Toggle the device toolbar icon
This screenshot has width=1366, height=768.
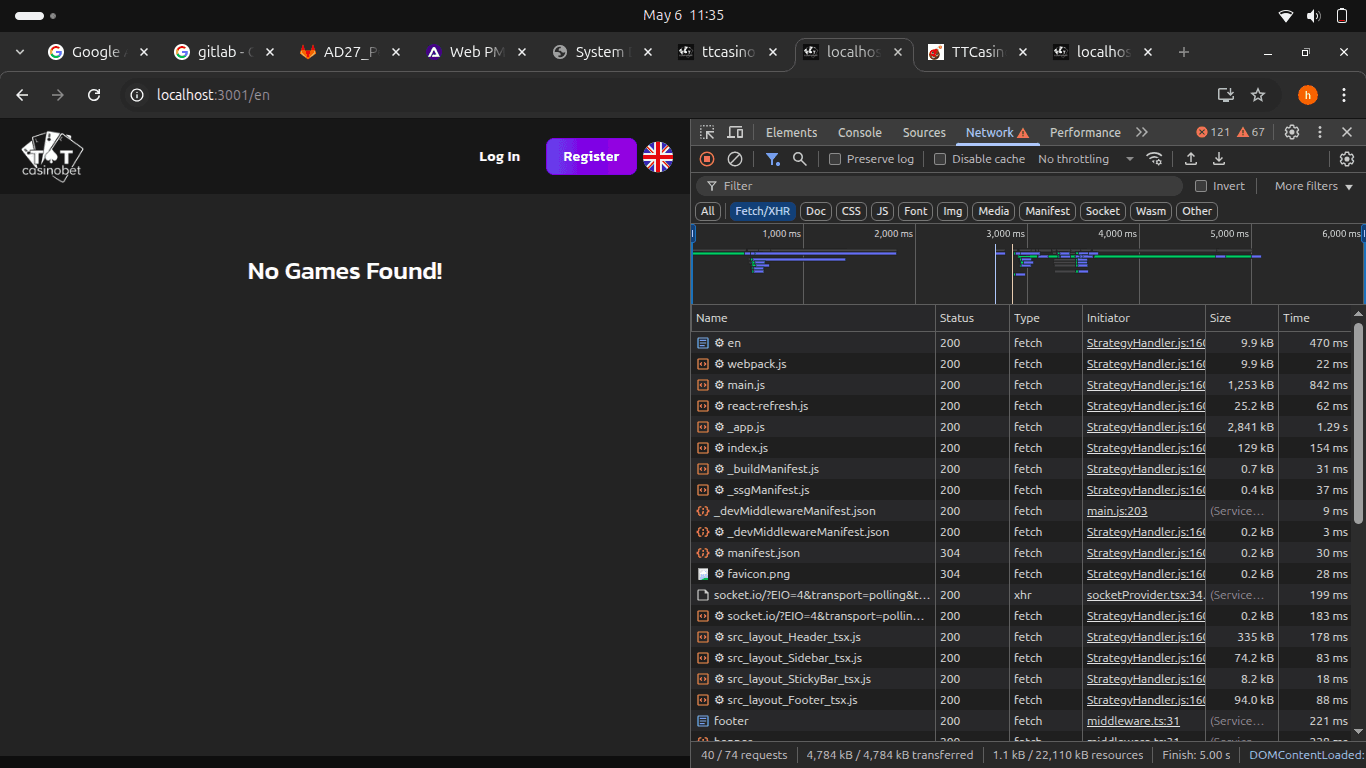pos(735,133)
